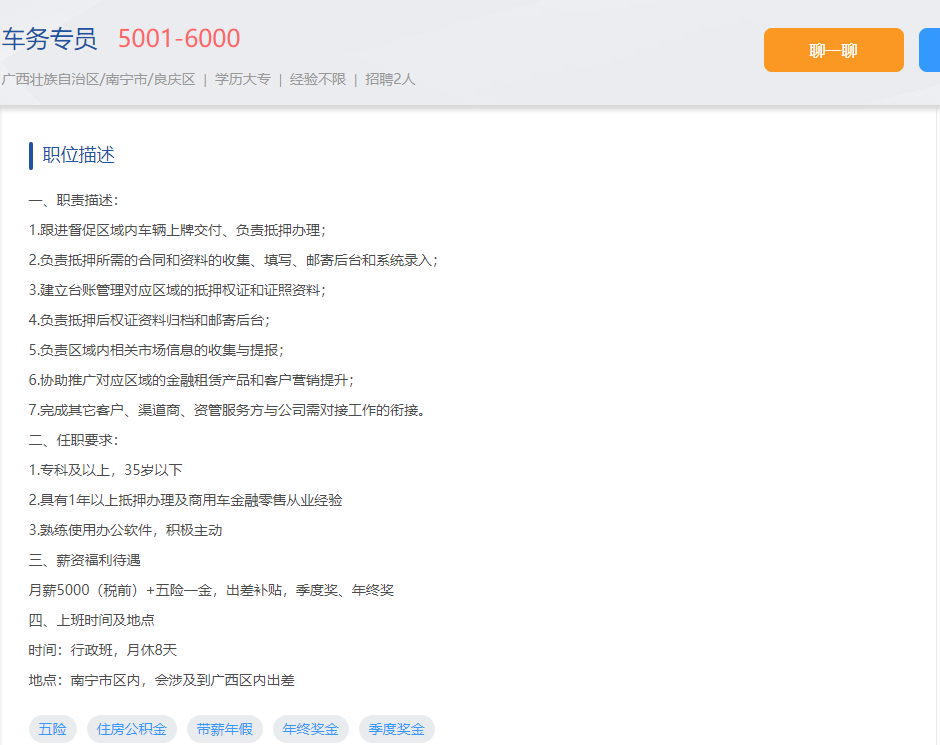
Task: Select the 五险 benefit tag
Action: (53, 729)
